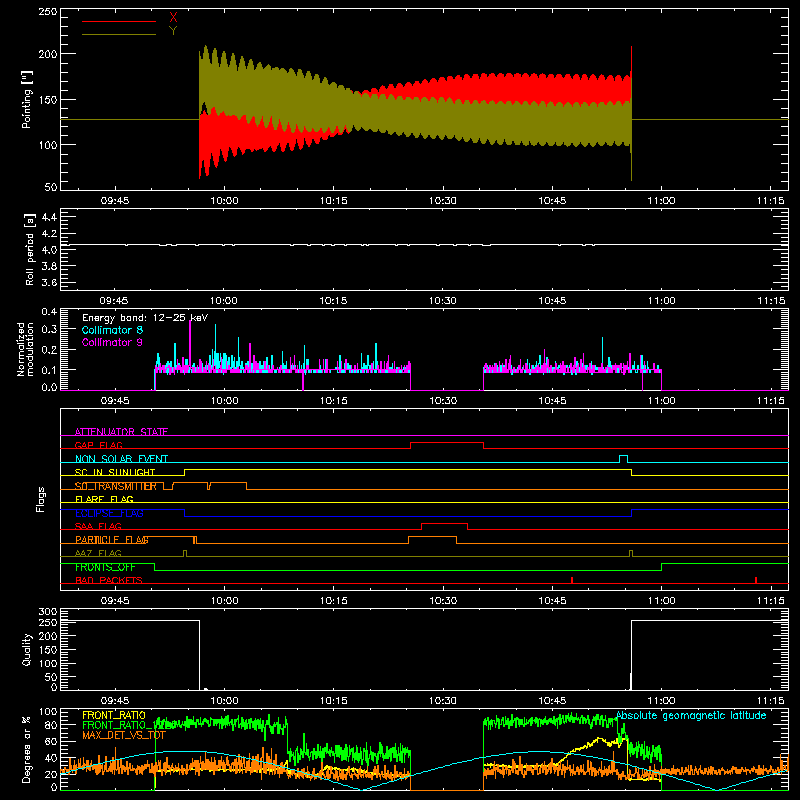Click 10:15 time label under modulation panel
This screenshot has width=800, height=800.
333,401
